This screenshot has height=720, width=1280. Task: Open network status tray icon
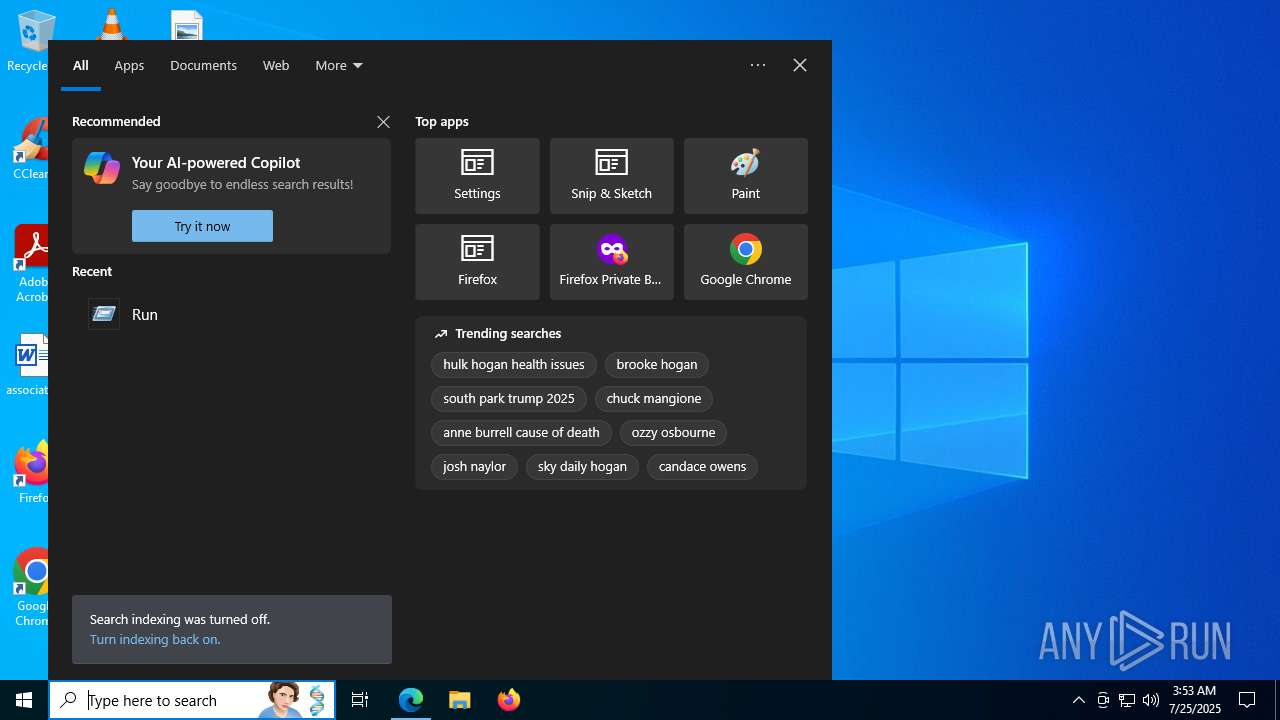[x=1127, y=700]
